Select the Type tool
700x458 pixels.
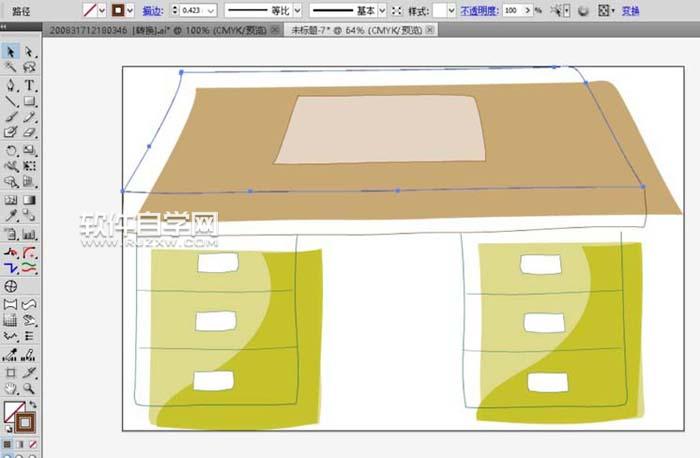pyautogui.click(x=29, y=85)
